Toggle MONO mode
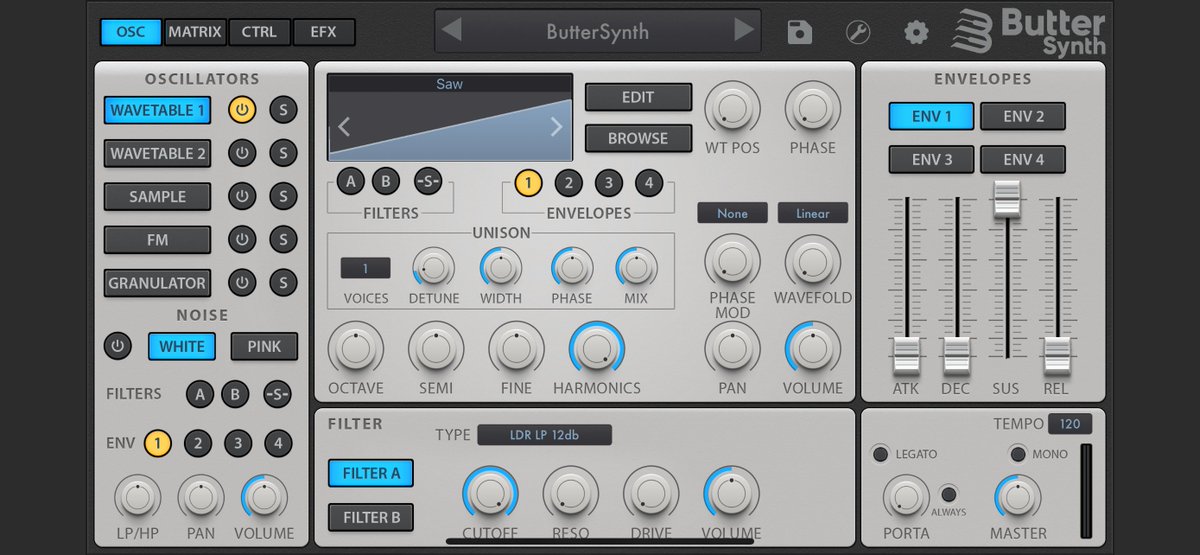 1018,454
